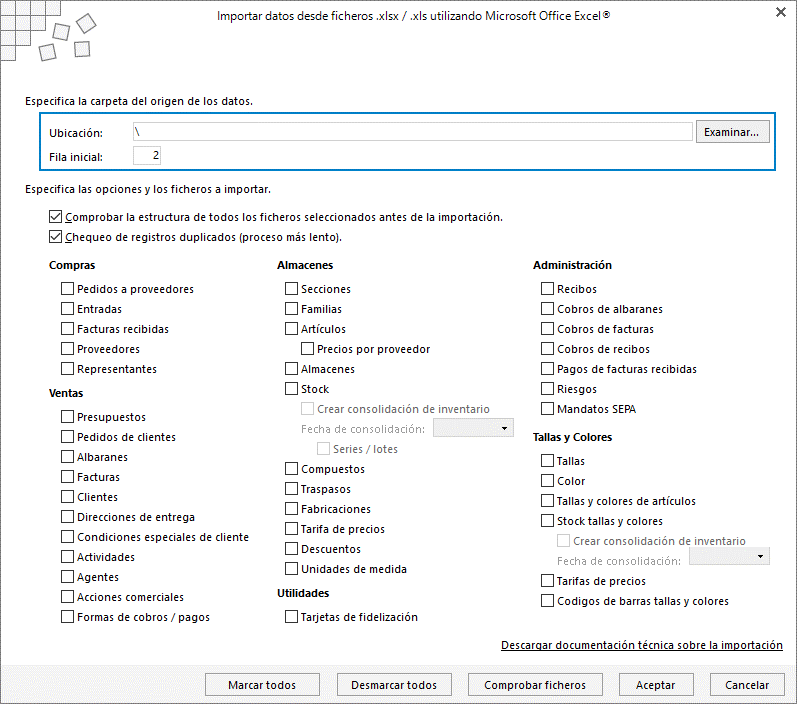
Task: Enable Tarjetas de fidelización
Action: click(x=291, y=617)
